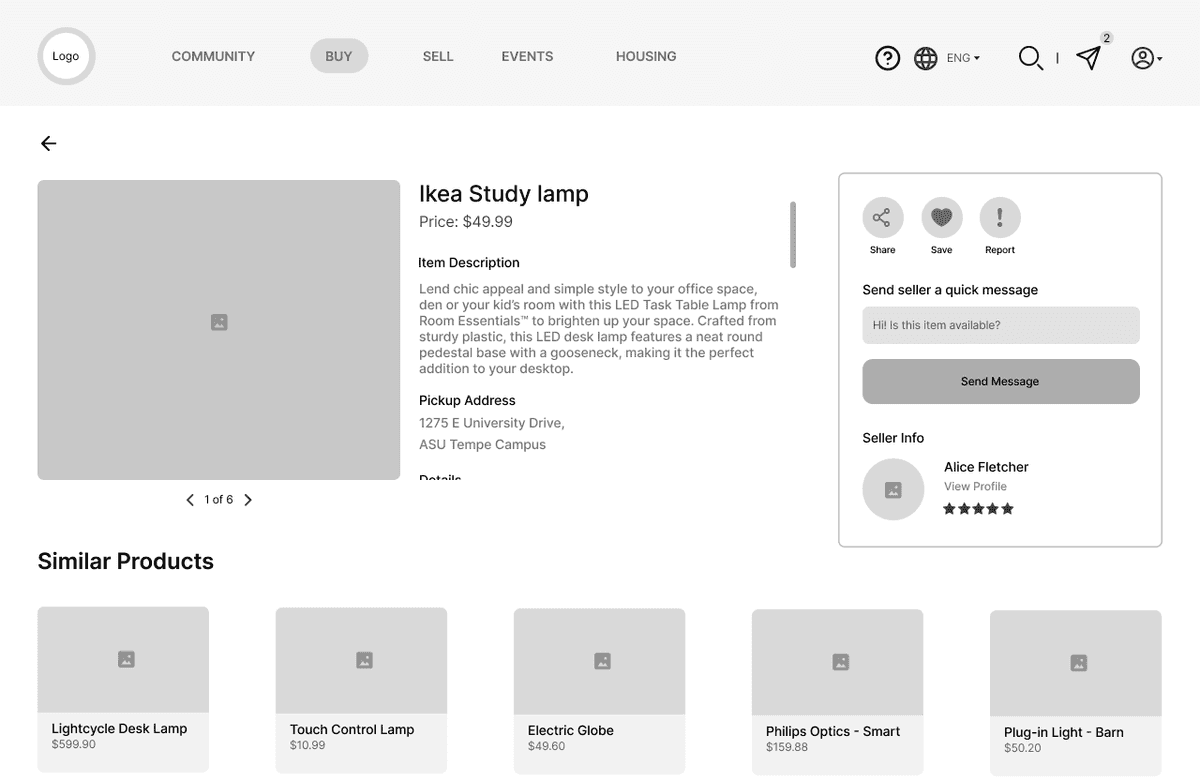The image size is (1200, 780).
Task: Click the Similar Products heading
Action: pos(126,561)
